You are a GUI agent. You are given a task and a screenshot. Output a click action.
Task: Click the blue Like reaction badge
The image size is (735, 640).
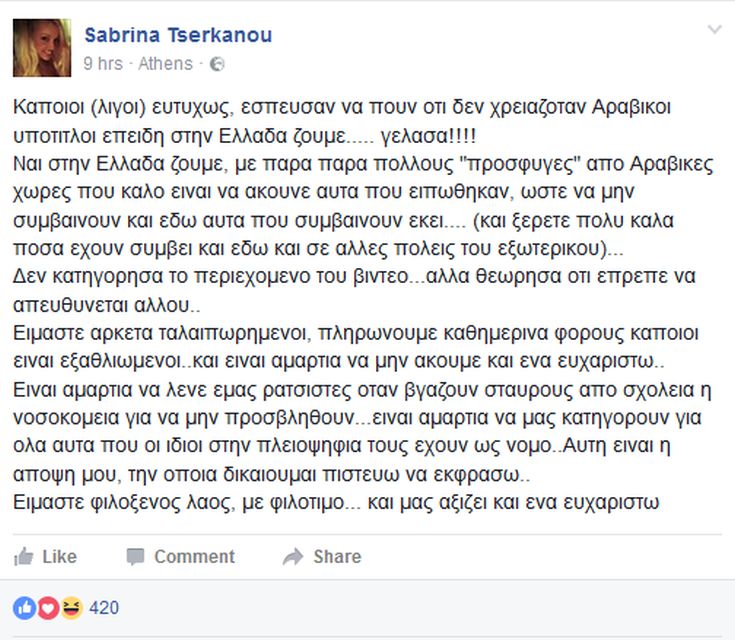pyautogui.click(x=24, y=608)
